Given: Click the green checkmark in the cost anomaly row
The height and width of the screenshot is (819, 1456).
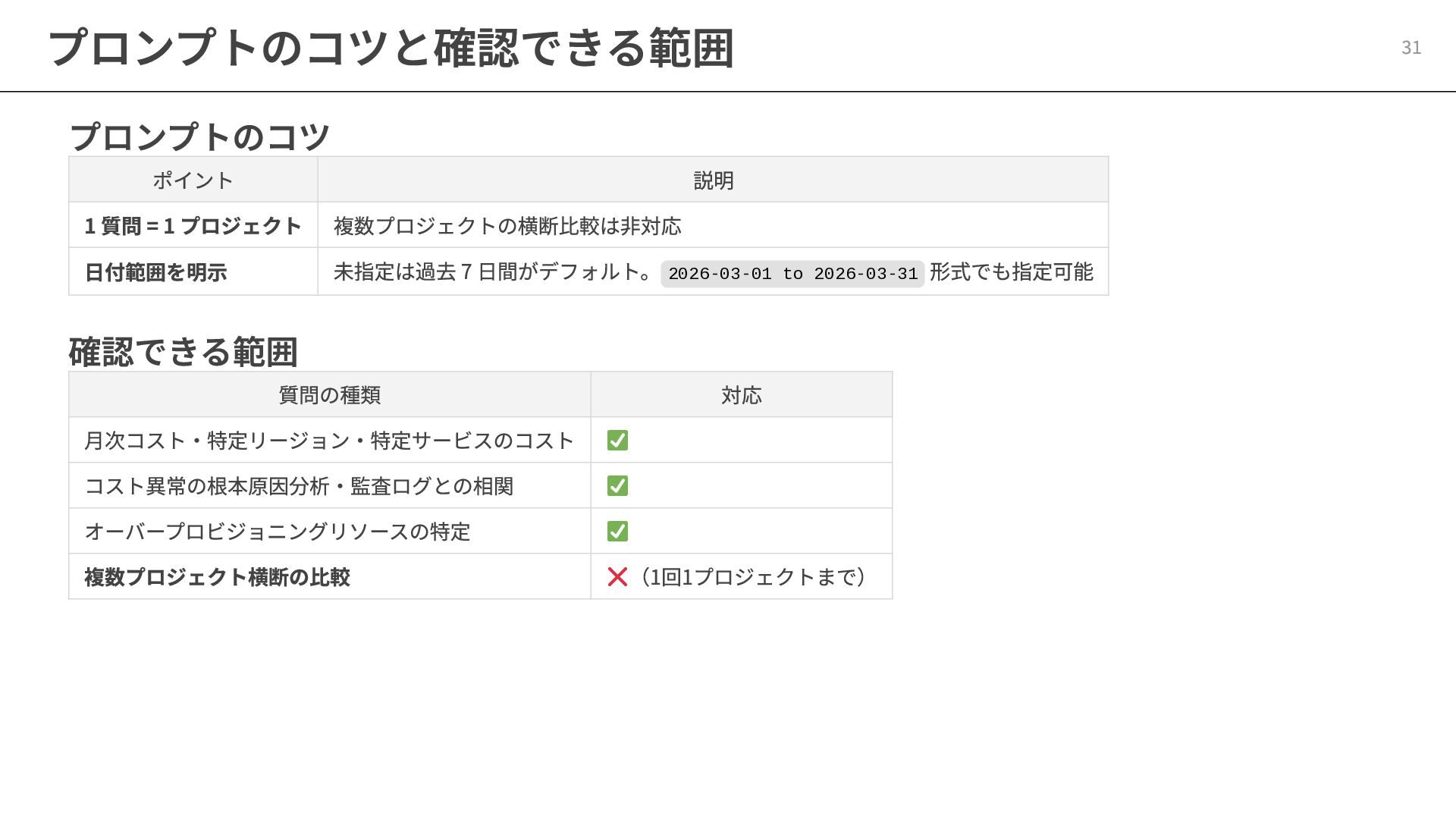Looking at the screenshot, I should coord(617,486).
